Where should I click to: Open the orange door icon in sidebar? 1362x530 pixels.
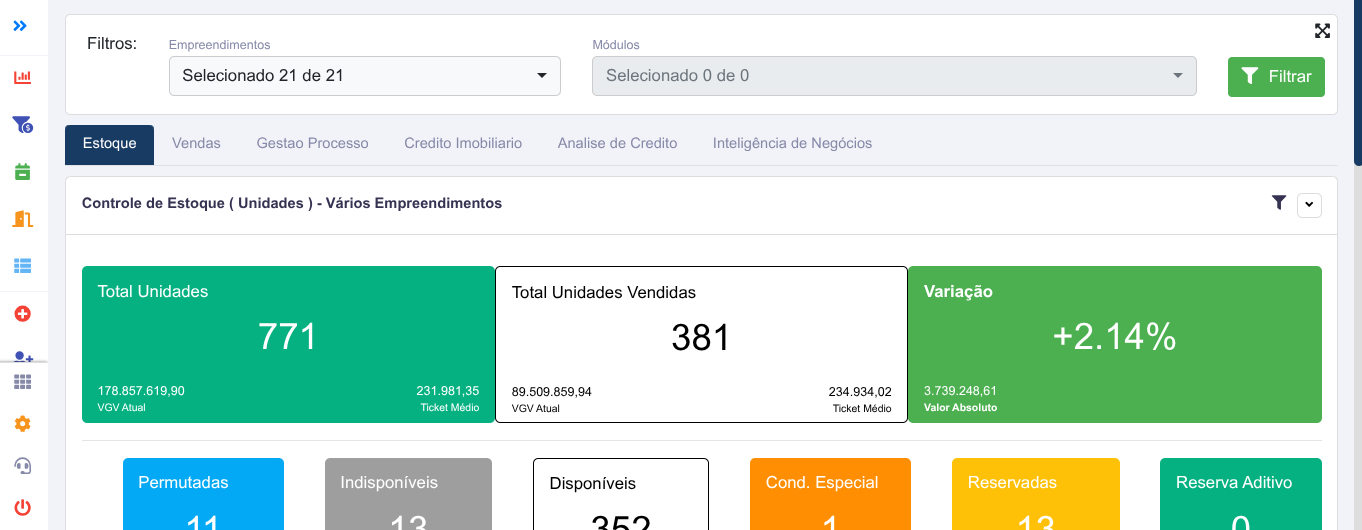click(22, 219)
